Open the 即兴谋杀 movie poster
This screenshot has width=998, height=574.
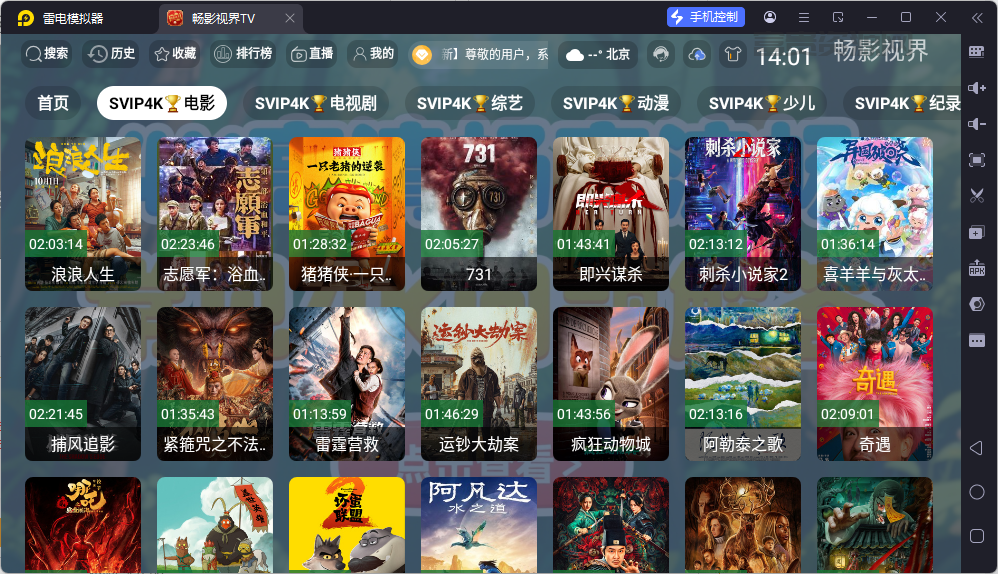(x=611, y=214)
